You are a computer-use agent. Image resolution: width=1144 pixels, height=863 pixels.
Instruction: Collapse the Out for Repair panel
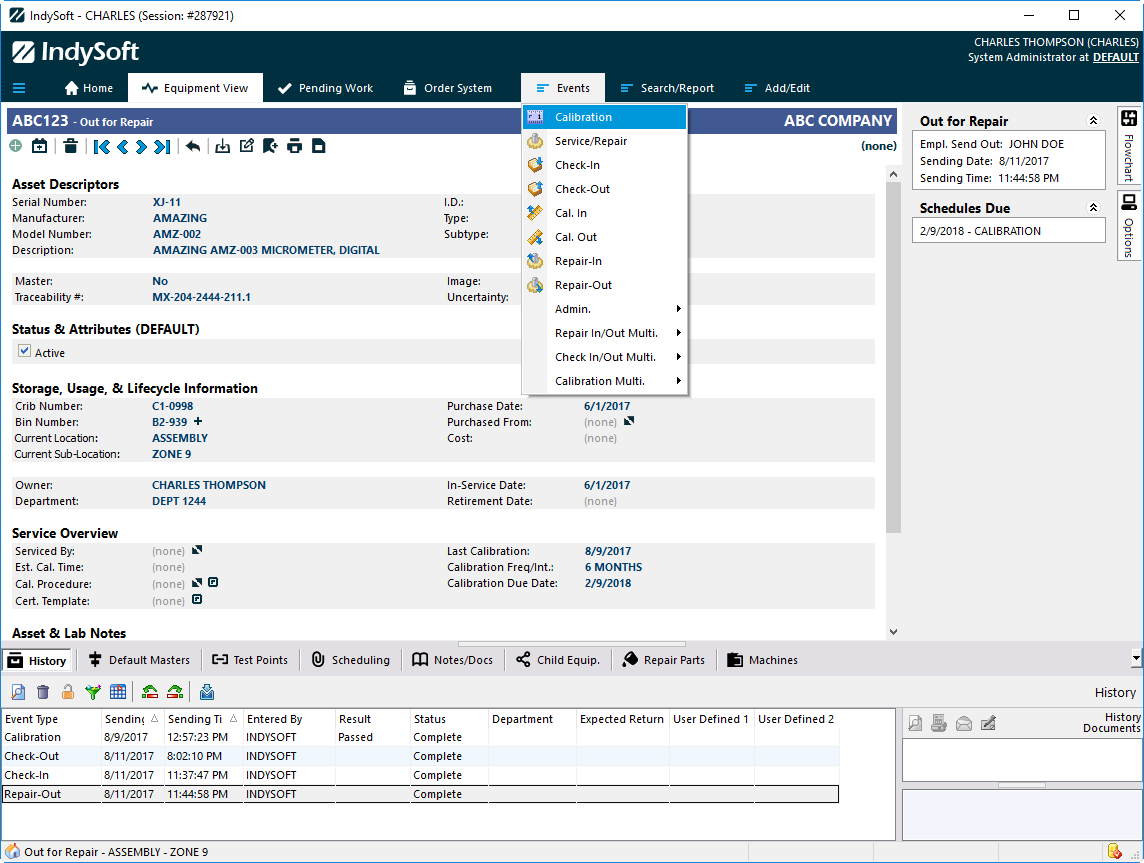pos(1093,121)
